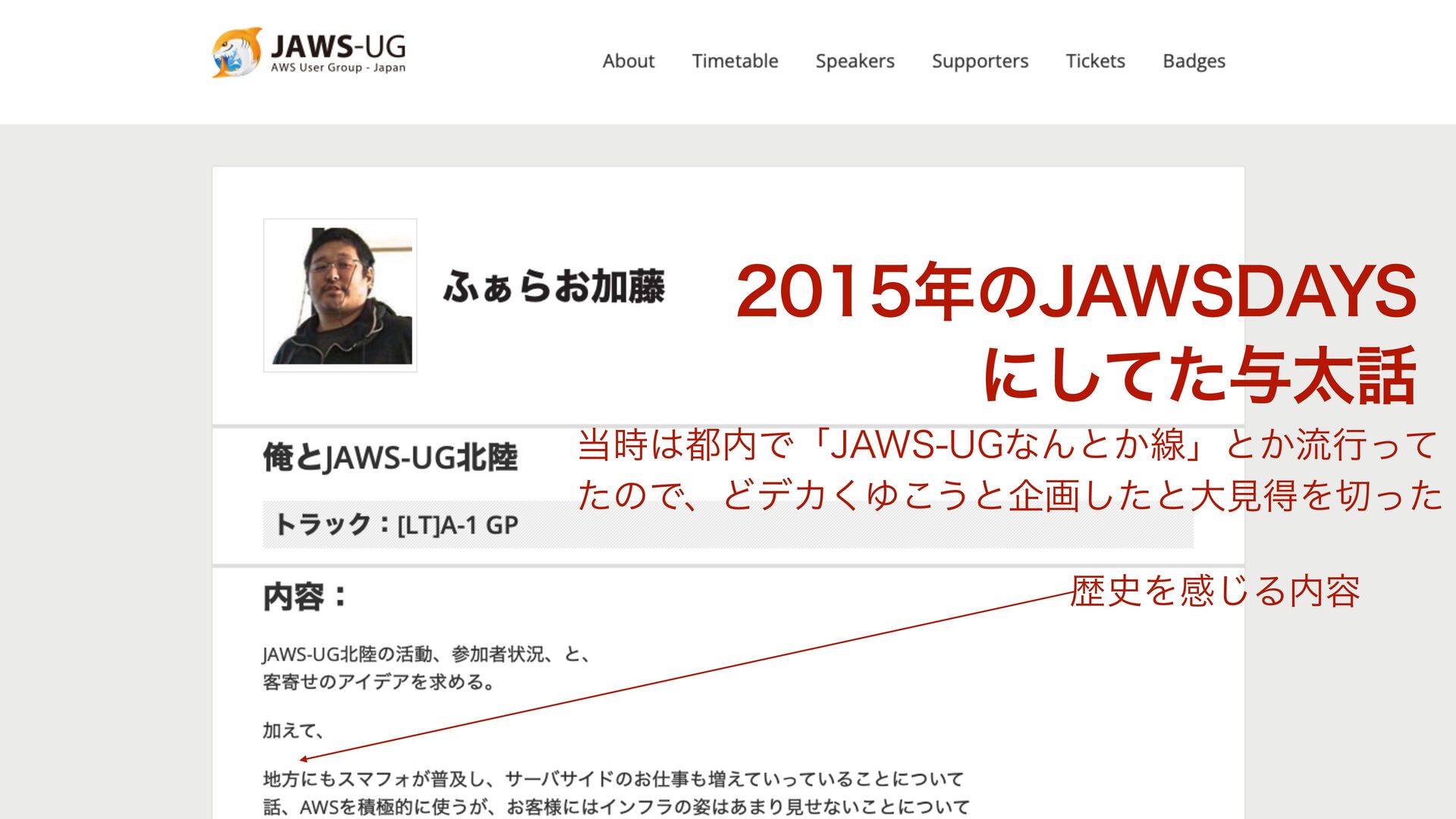1456x819 pixels.
Task: Click the red annotation 歴史を感じる内容
Action: (x=1215, y=591)
